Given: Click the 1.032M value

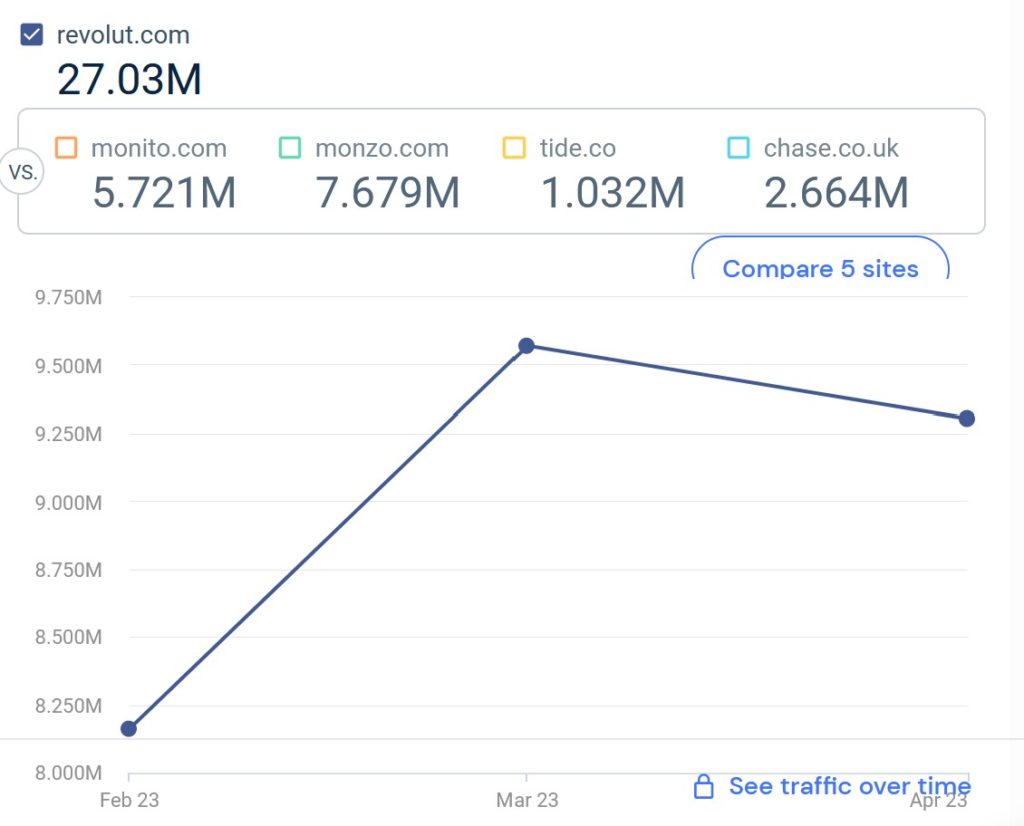Looking at the screenshot, I should point(613,193).
